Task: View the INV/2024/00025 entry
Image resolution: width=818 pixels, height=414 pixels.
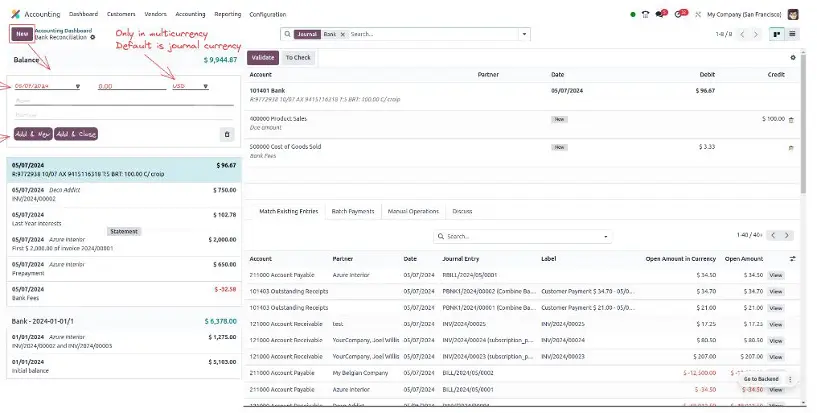Action: tap(776, 324)
